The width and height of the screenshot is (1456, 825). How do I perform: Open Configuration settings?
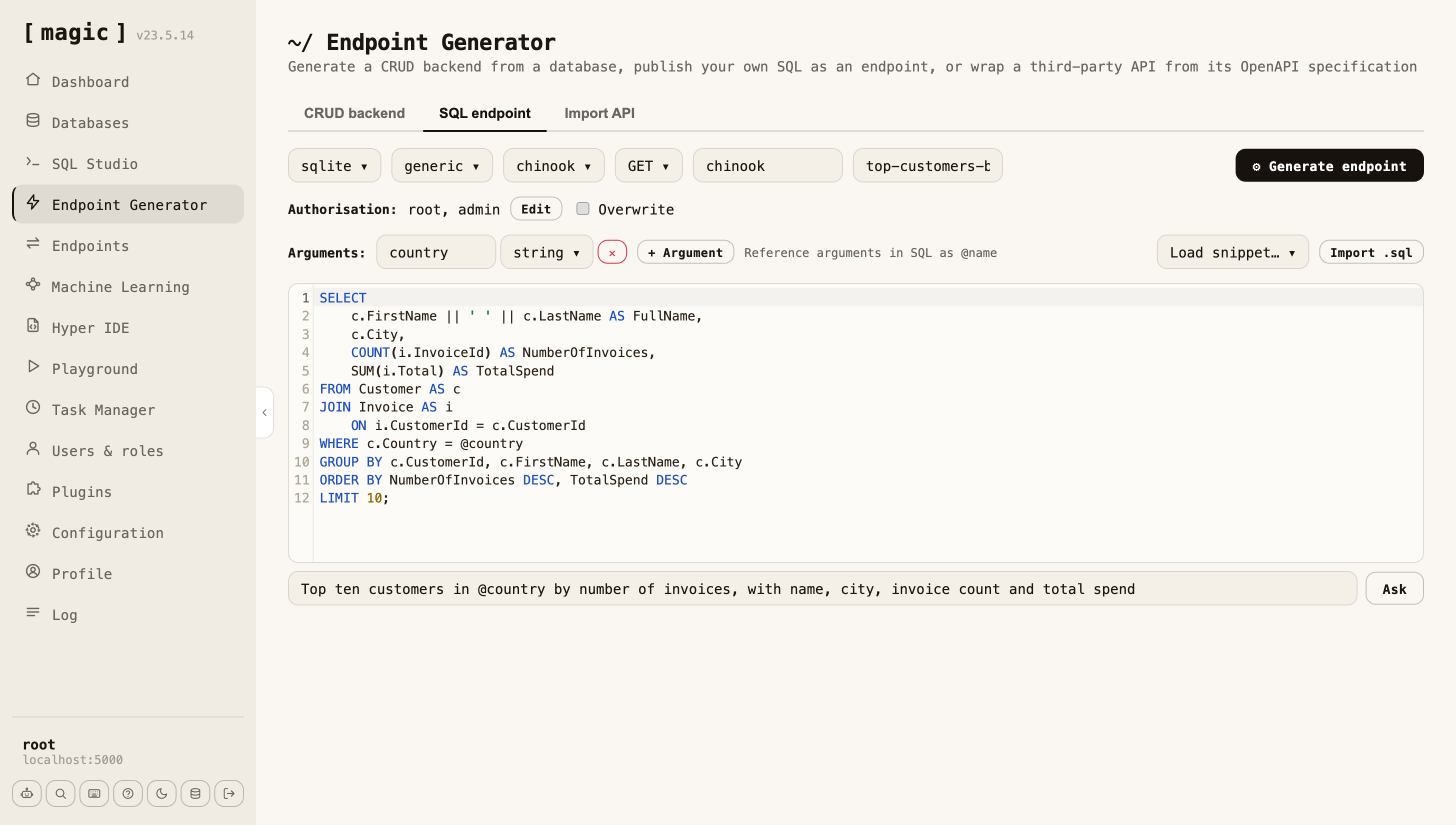click(x=128, y=532)
